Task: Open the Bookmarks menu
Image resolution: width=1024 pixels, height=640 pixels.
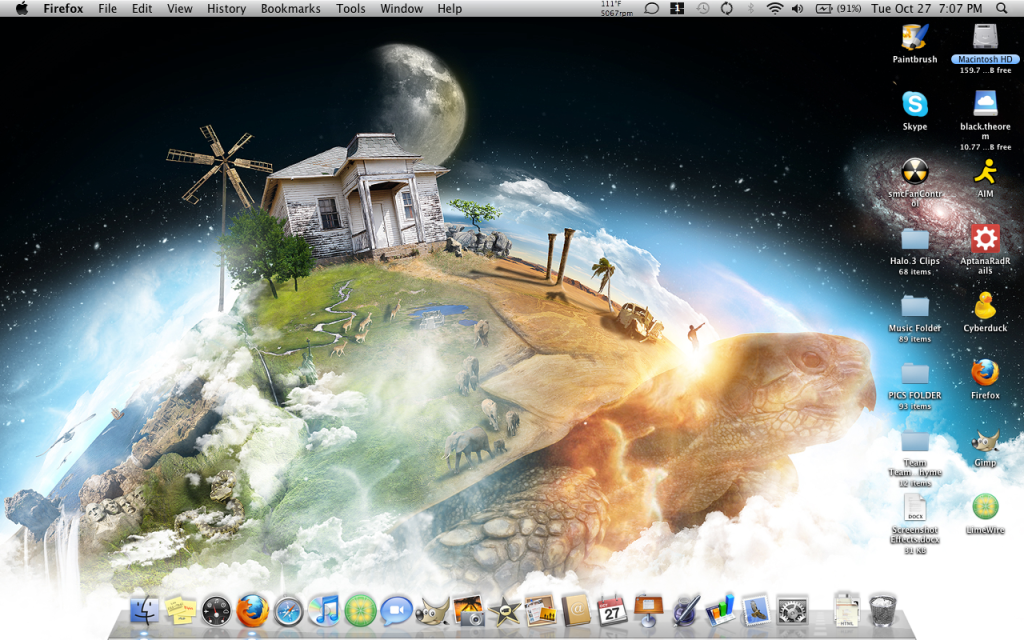Action: 291,8
